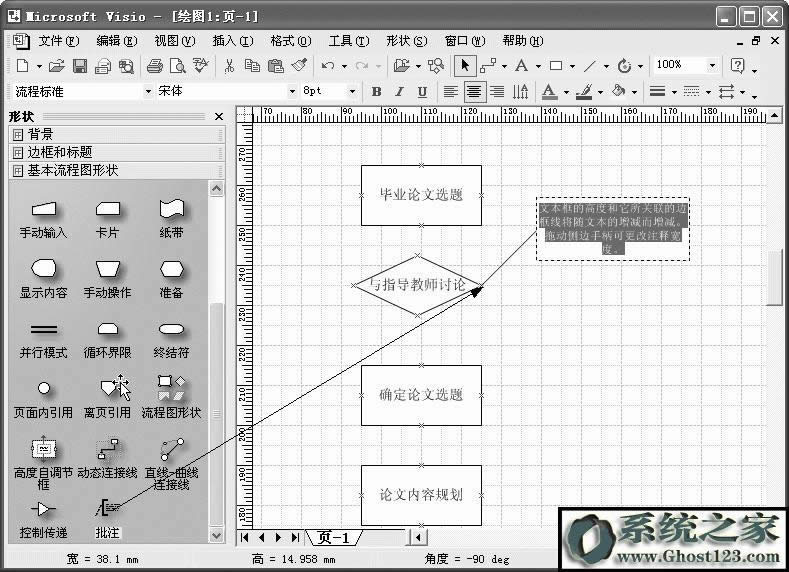Click the 论文内容规划 rectangle on canvas
Viewport: 789px width, 572px height.
[x=421, y=495]
